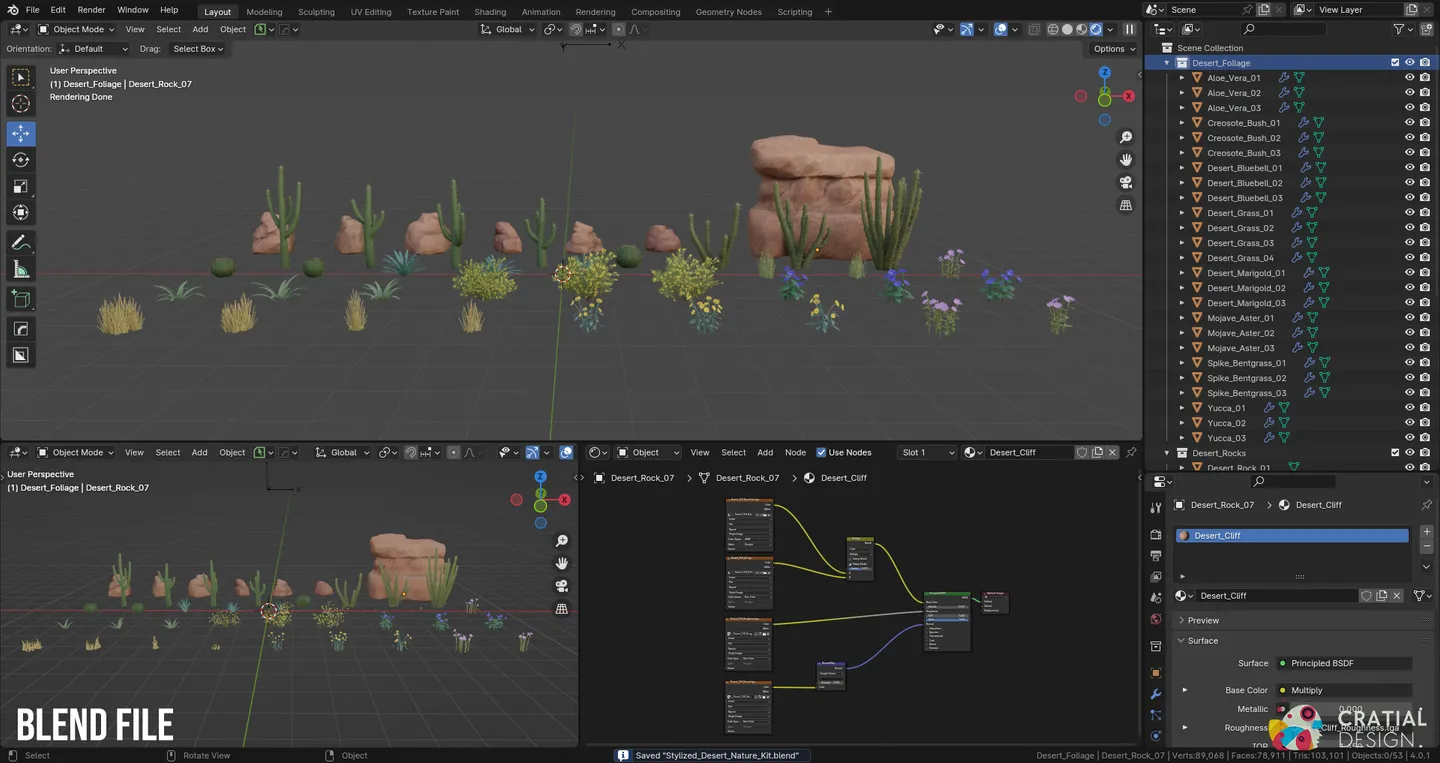Select the Measure ruler tool
Viewport: 1440px width, 763px height.
(x=20, y=269)
